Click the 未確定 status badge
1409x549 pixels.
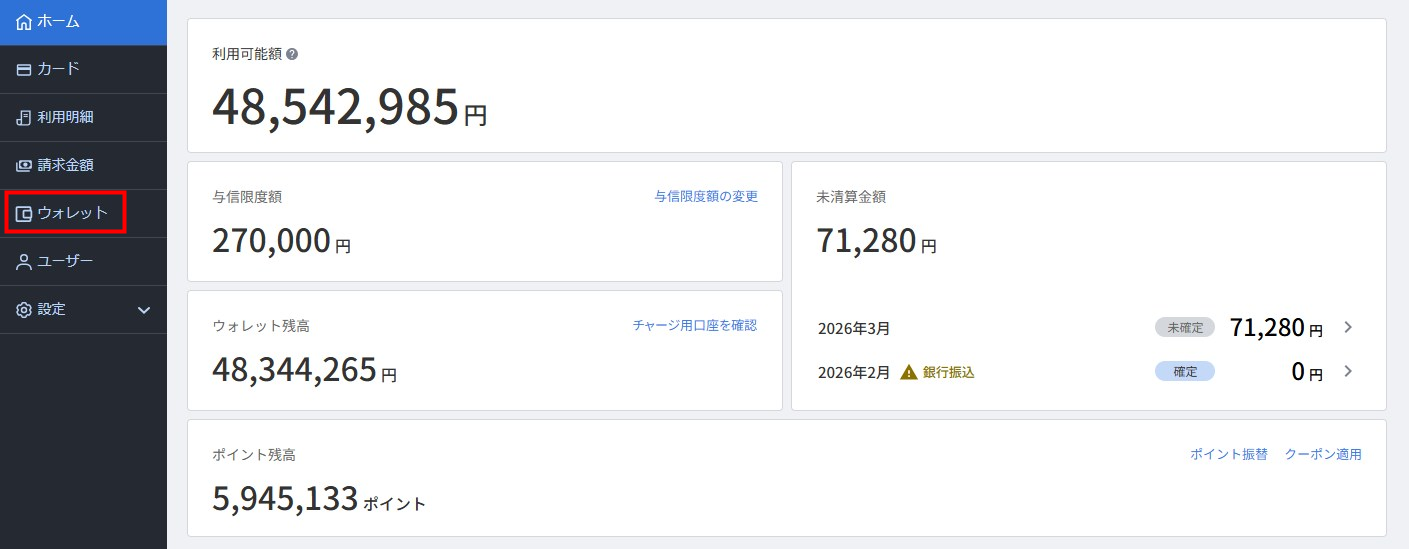click(x=1184, y=327)
